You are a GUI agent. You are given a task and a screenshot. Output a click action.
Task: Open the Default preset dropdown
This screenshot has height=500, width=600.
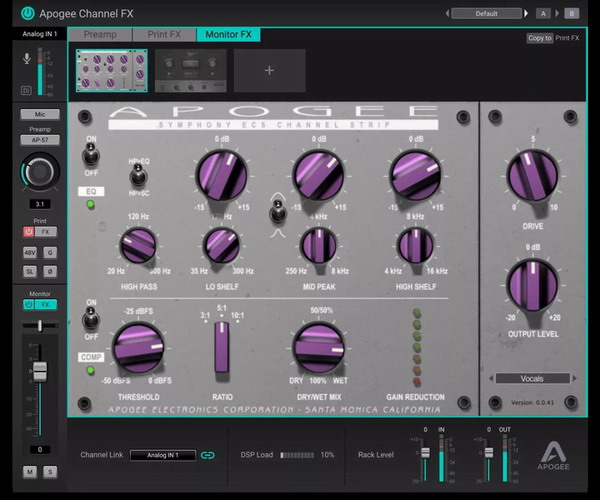pos(487,13)
